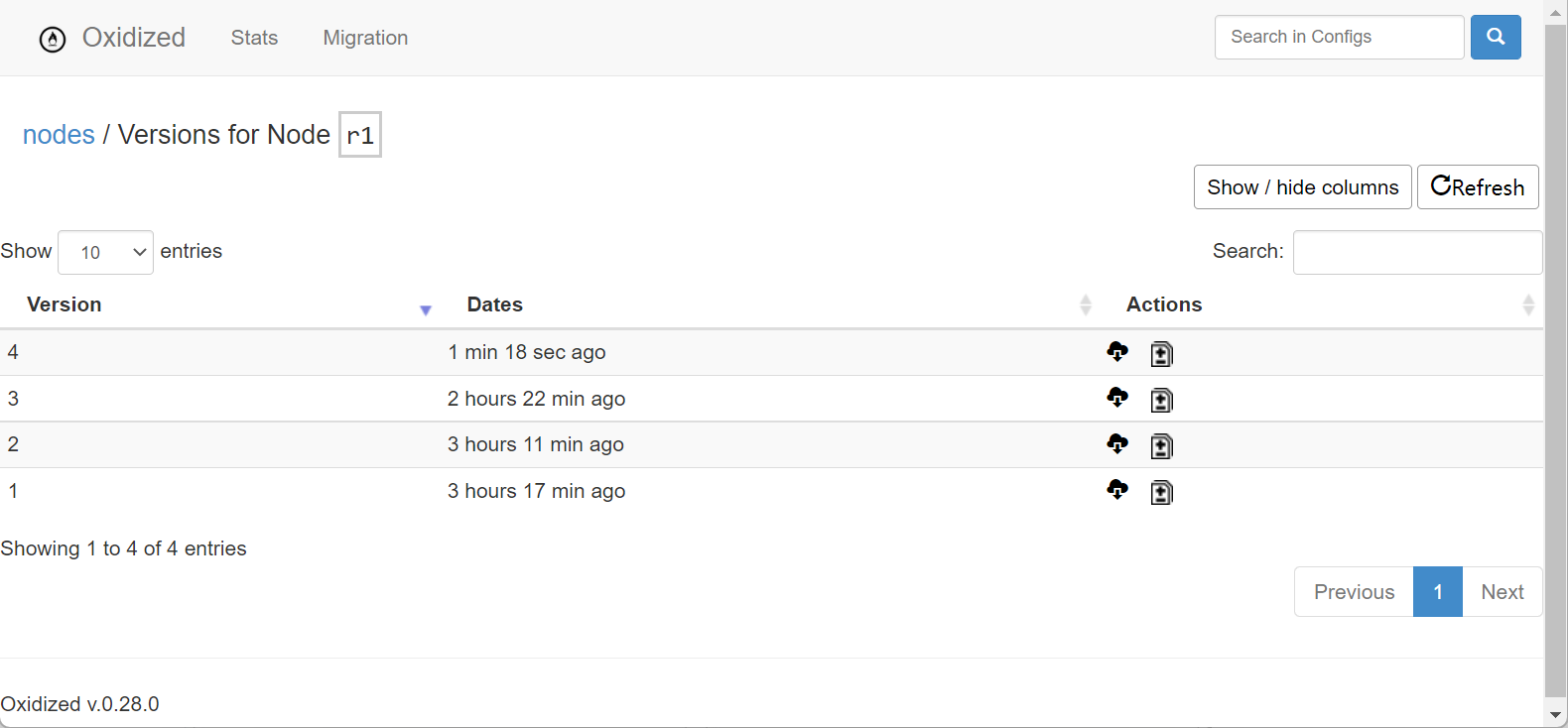Open the diff icon for version 4
The image size is (1568, 728).
[1161, 354]
